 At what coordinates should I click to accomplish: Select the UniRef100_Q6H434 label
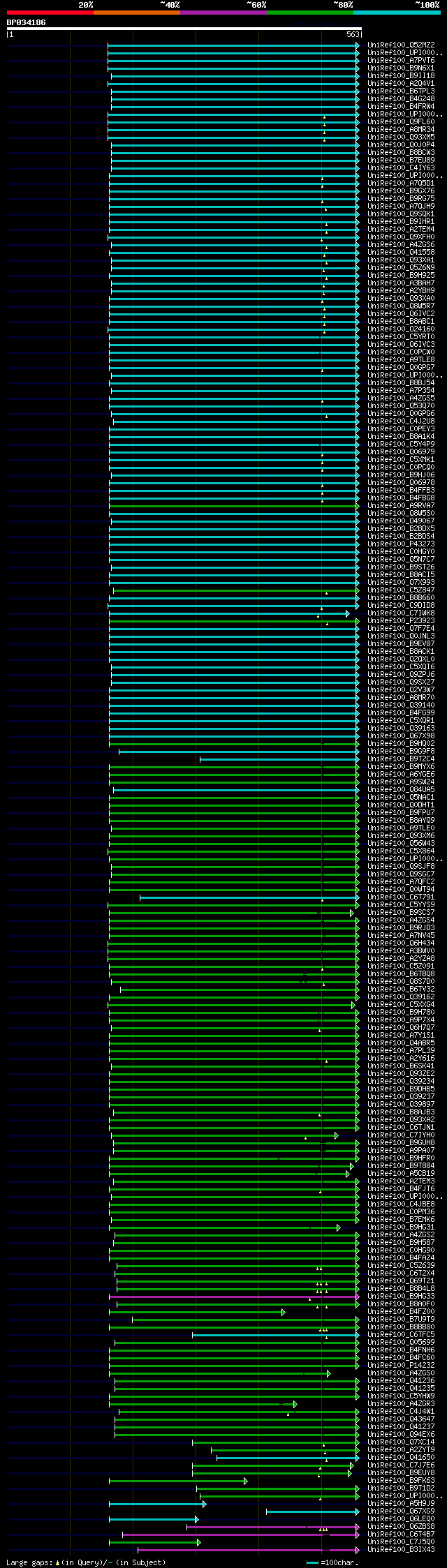click(x=401, y=943)
